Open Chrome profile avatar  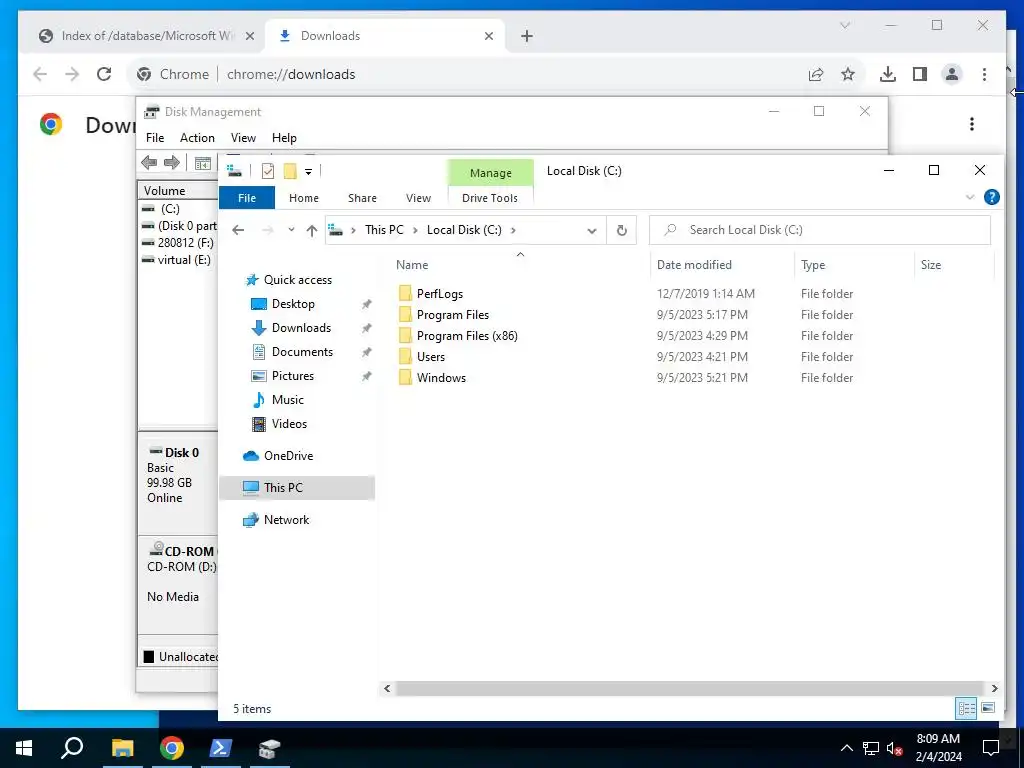click(952, 74)
